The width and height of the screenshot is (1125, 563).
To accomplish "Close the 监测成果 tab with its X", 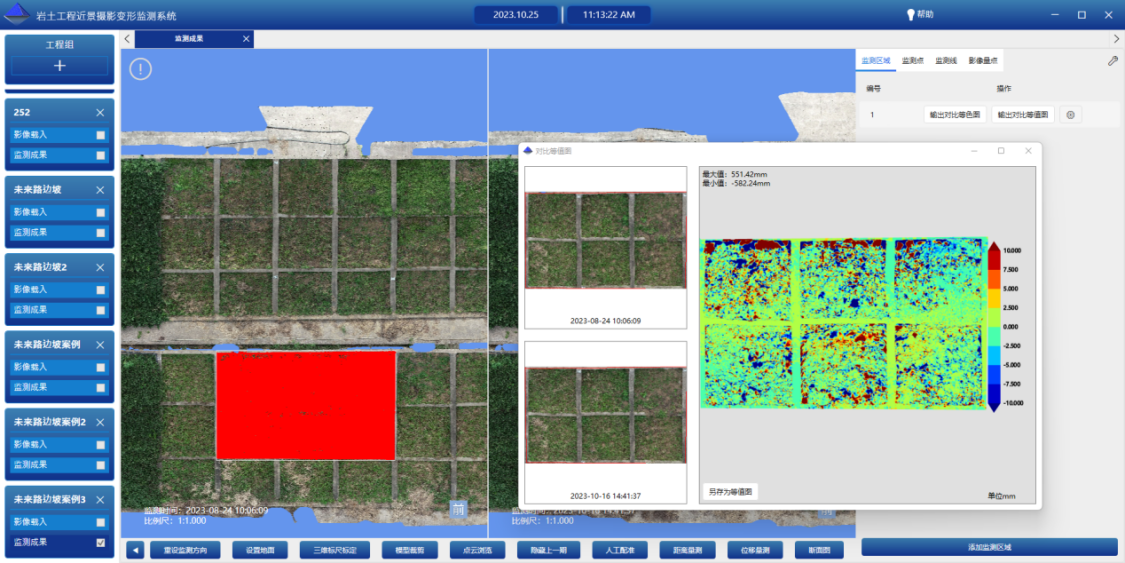I will 246,39.
